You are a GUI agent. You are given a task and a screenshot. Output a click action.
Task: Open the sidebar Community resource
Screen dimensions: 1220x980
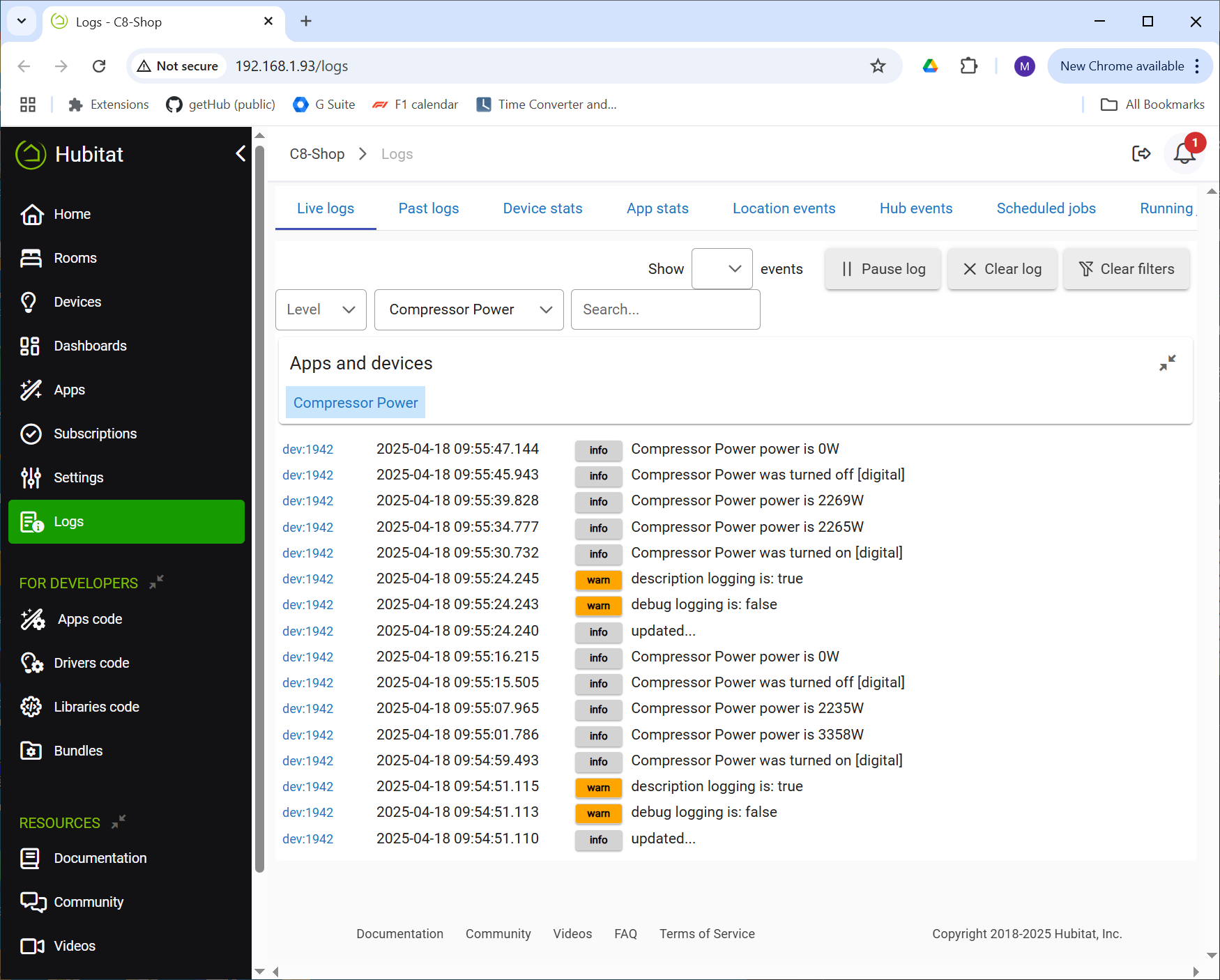tap(126, 902)
